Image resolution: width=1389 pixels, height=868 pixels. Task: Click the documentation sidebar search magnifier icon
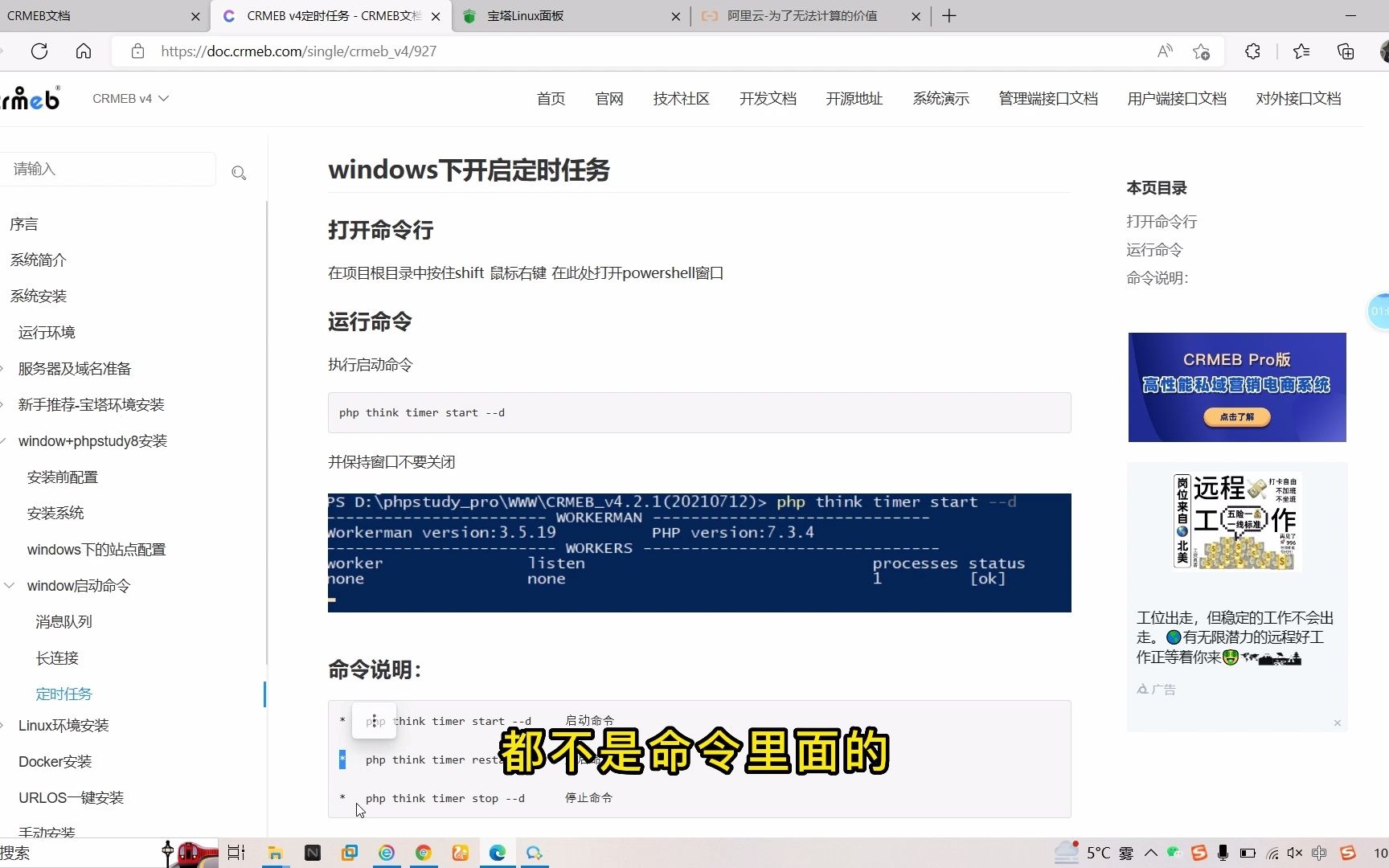coord(239,173)
